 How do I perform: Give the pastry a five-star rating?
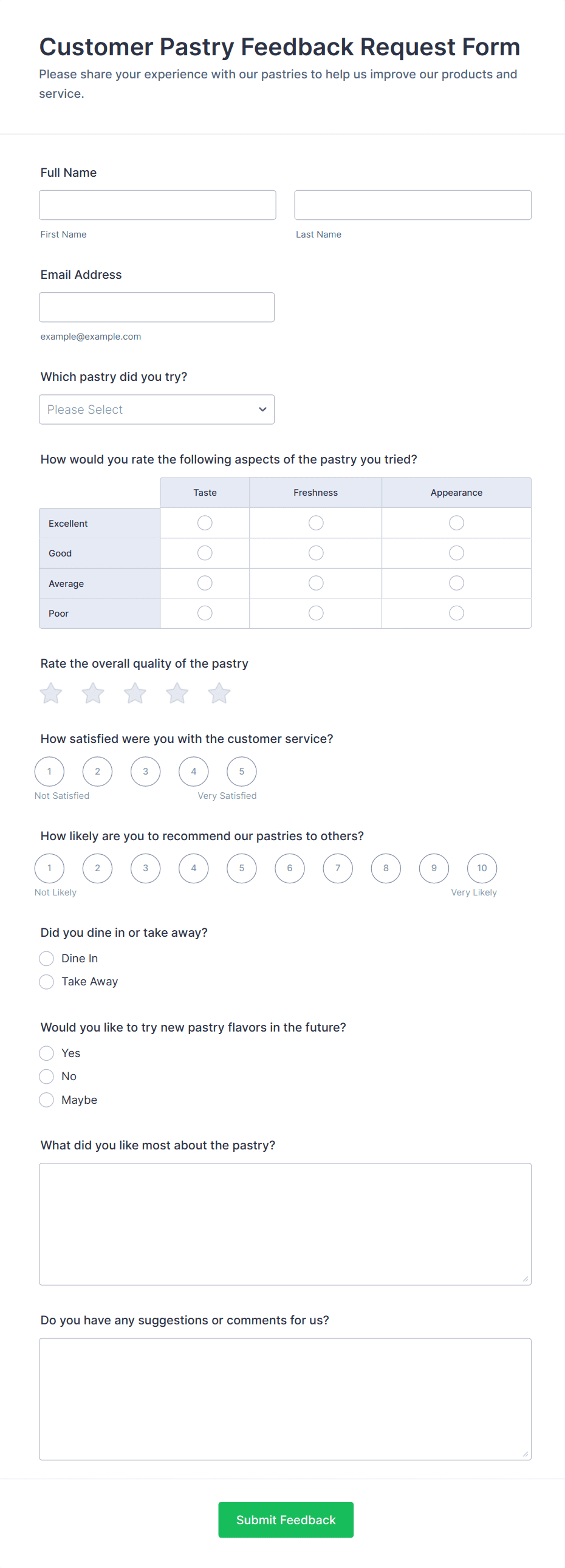(x=219, y=693)
